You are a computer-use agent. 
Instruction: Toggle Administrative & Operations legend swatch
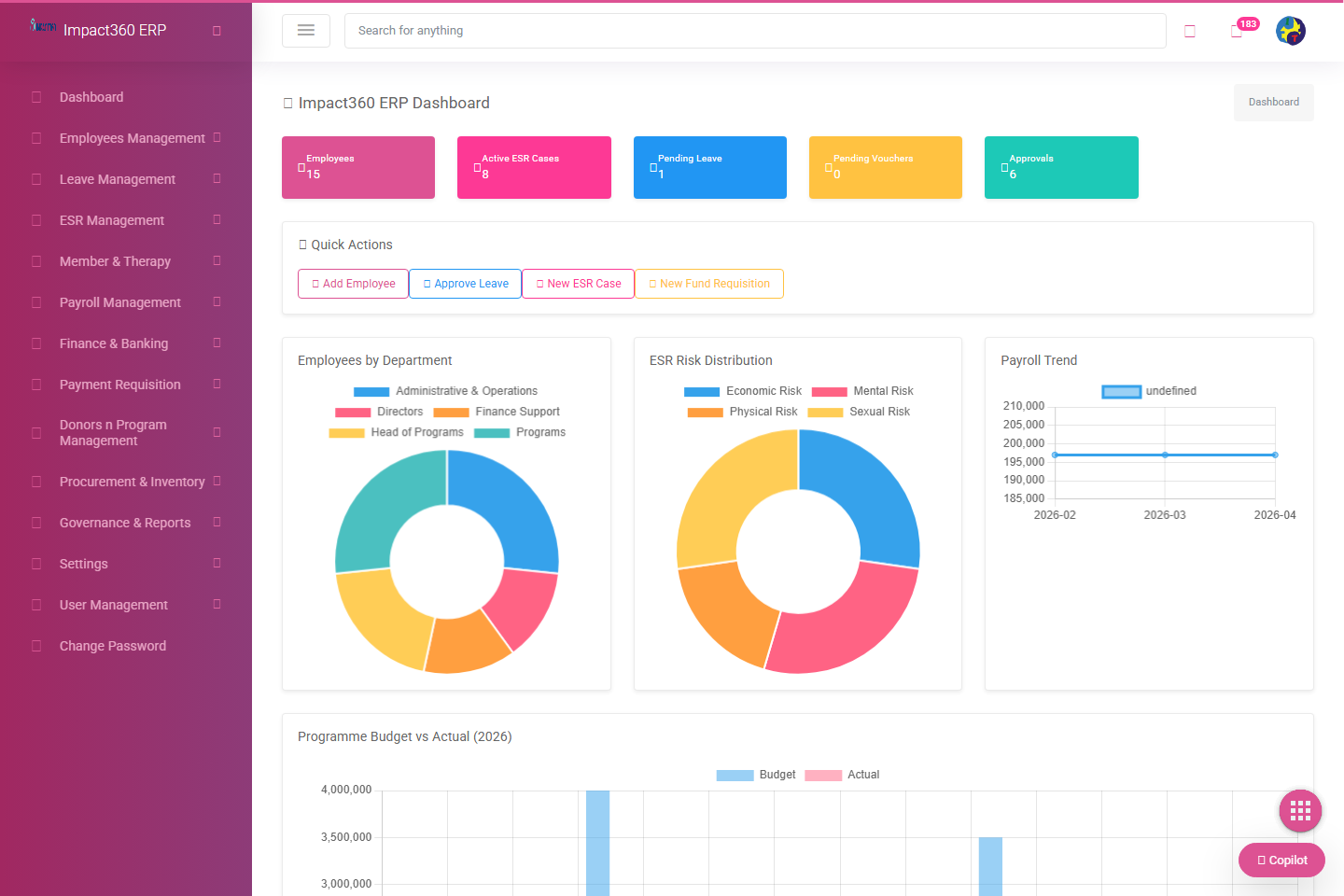tap(371, 392)
